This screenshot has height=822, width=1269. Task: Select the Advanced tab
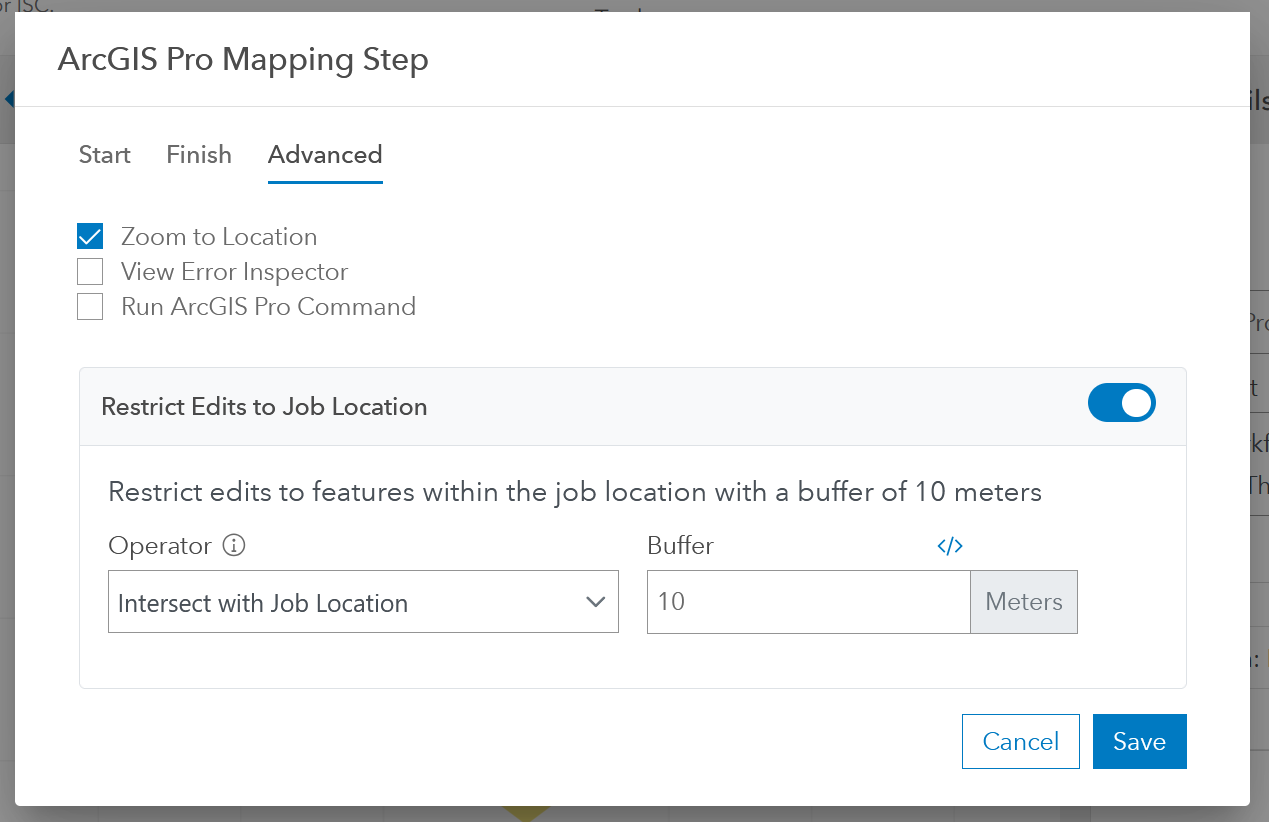(x=325, y=155)
